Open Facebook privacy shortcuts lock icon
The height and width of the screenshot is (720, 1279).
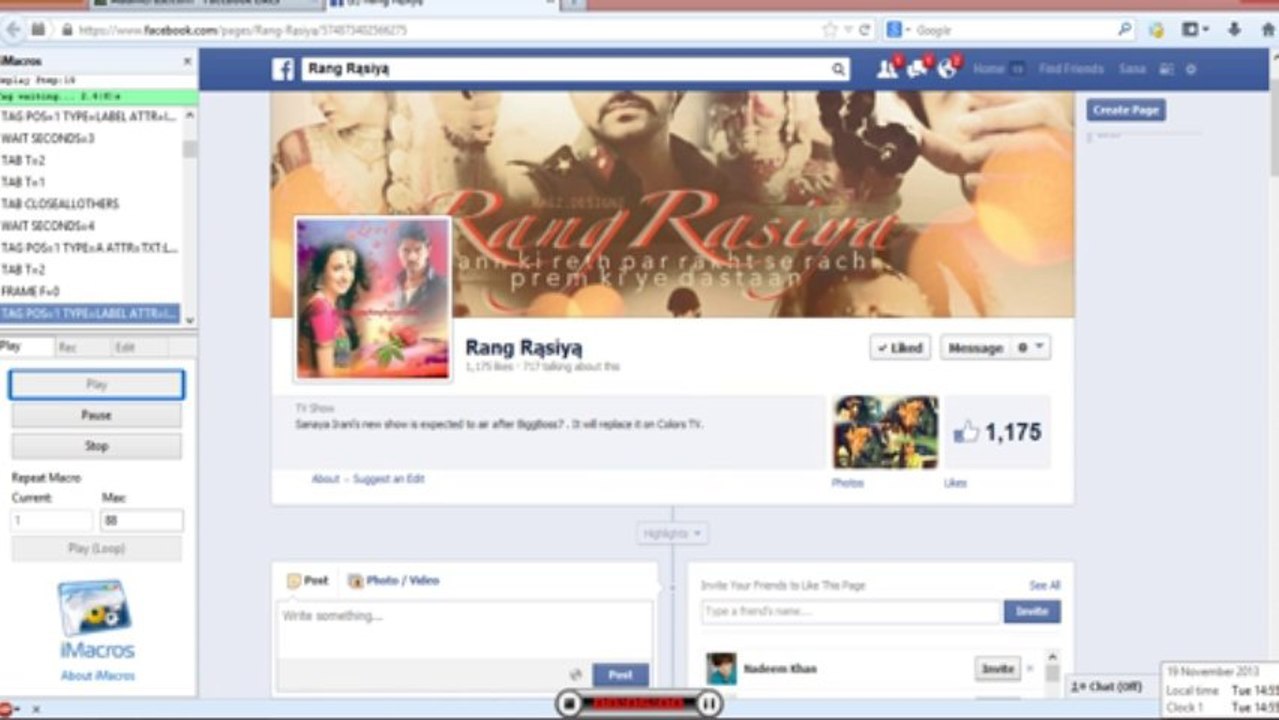1165,69
